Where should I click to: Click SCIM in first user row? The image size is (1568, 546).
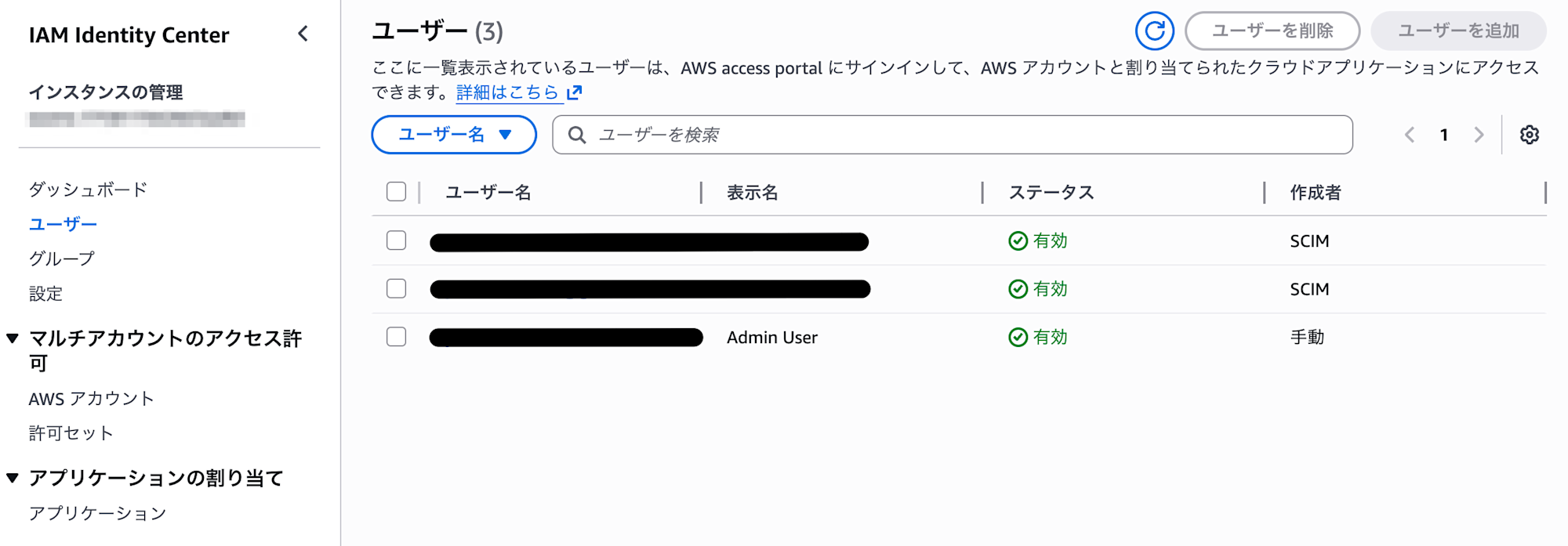1309,241
